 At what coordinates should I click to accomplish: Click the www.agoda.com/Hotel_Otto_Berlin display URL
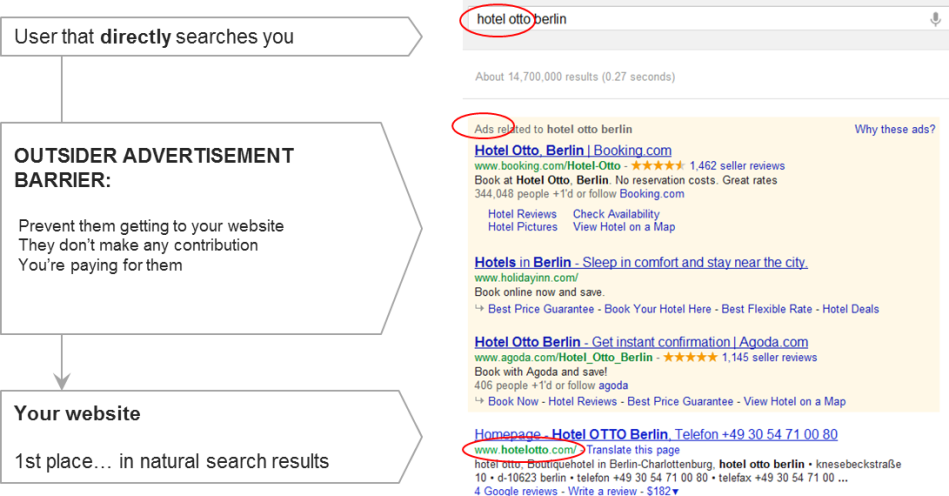click(x=563, y=357)
